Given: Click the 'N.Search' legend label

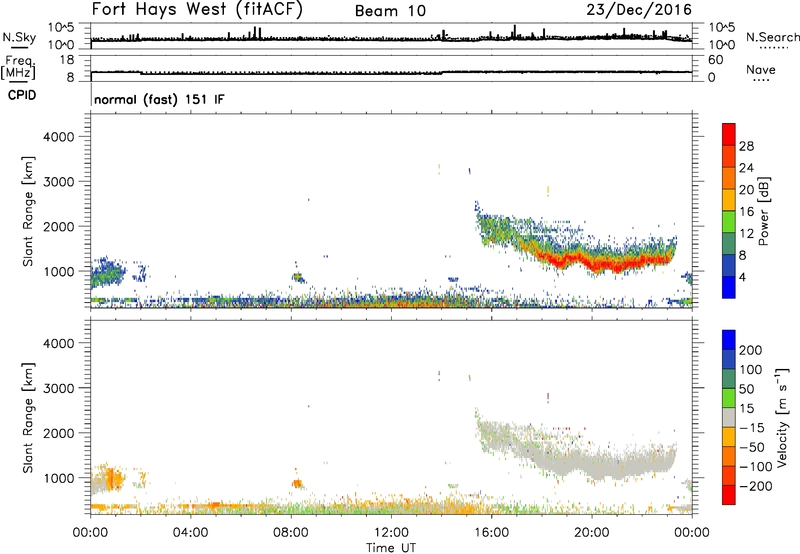Looking at the screenshot, I should pos(772,37).
